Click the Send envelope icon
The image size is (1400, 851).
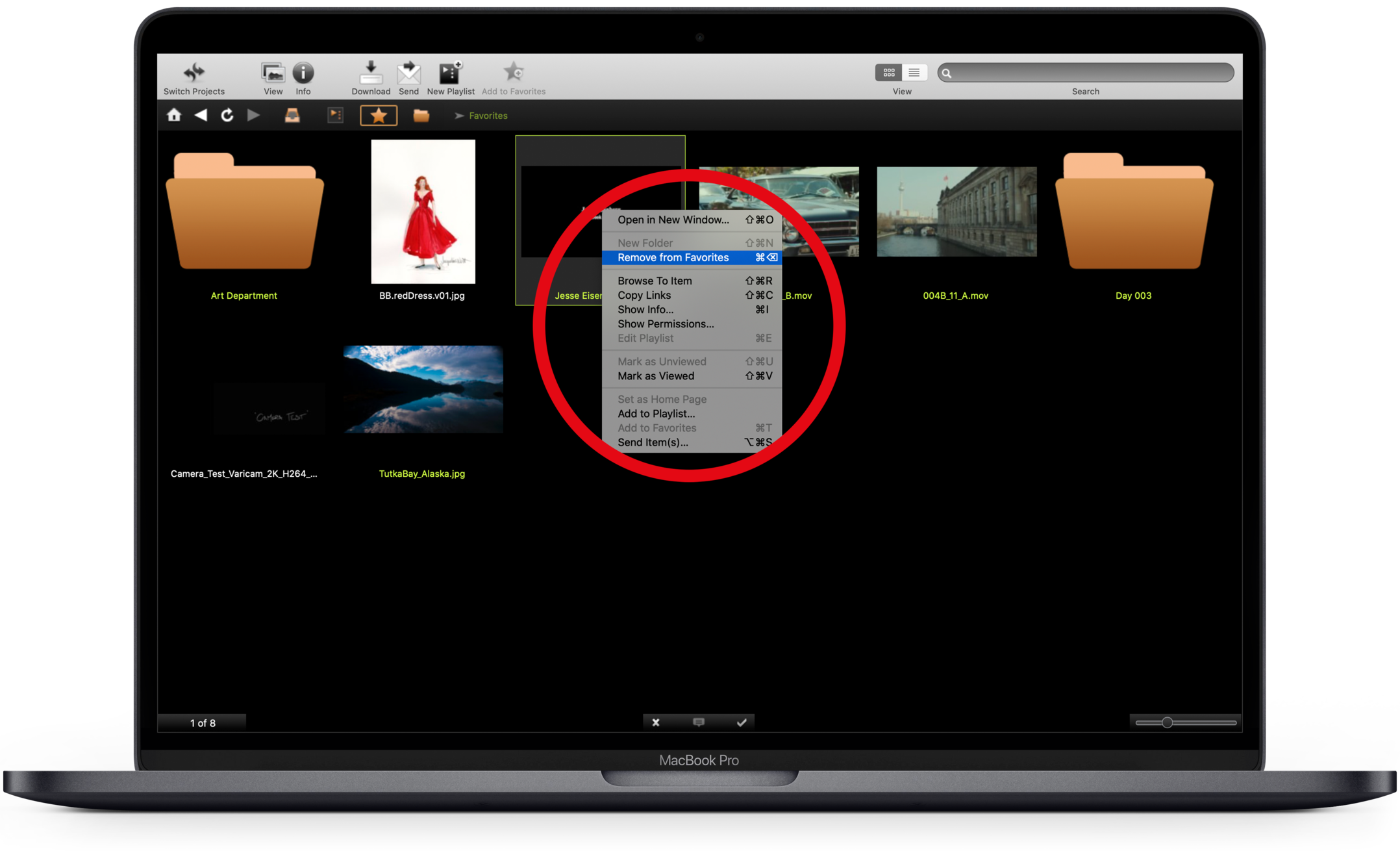pos(408,73)
